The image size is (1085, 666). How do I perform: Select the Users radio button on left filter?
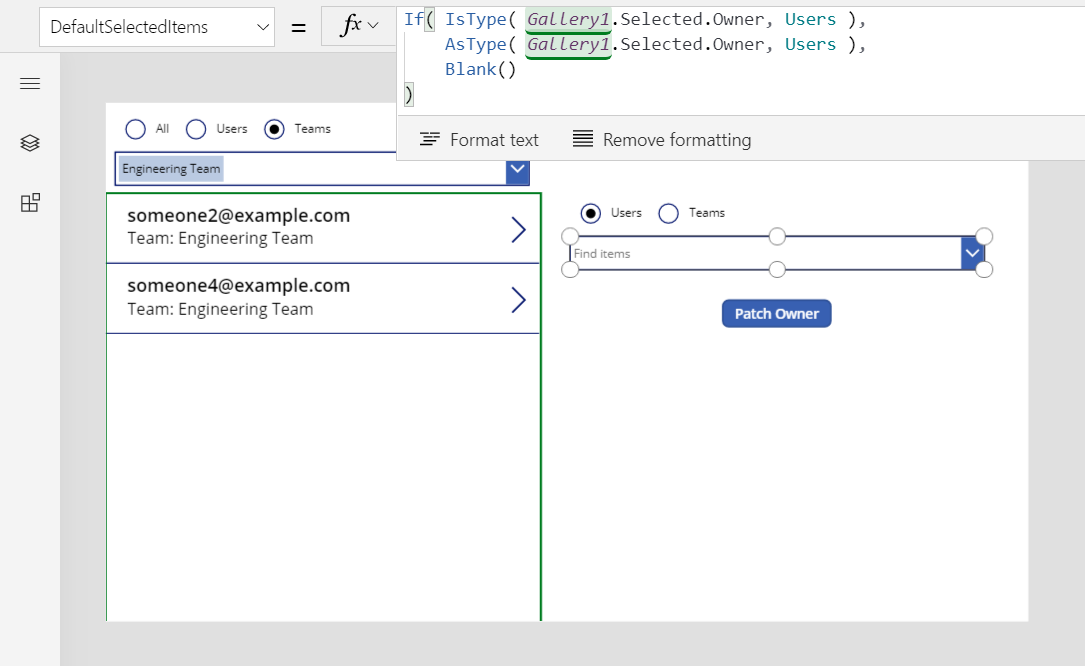196,129
